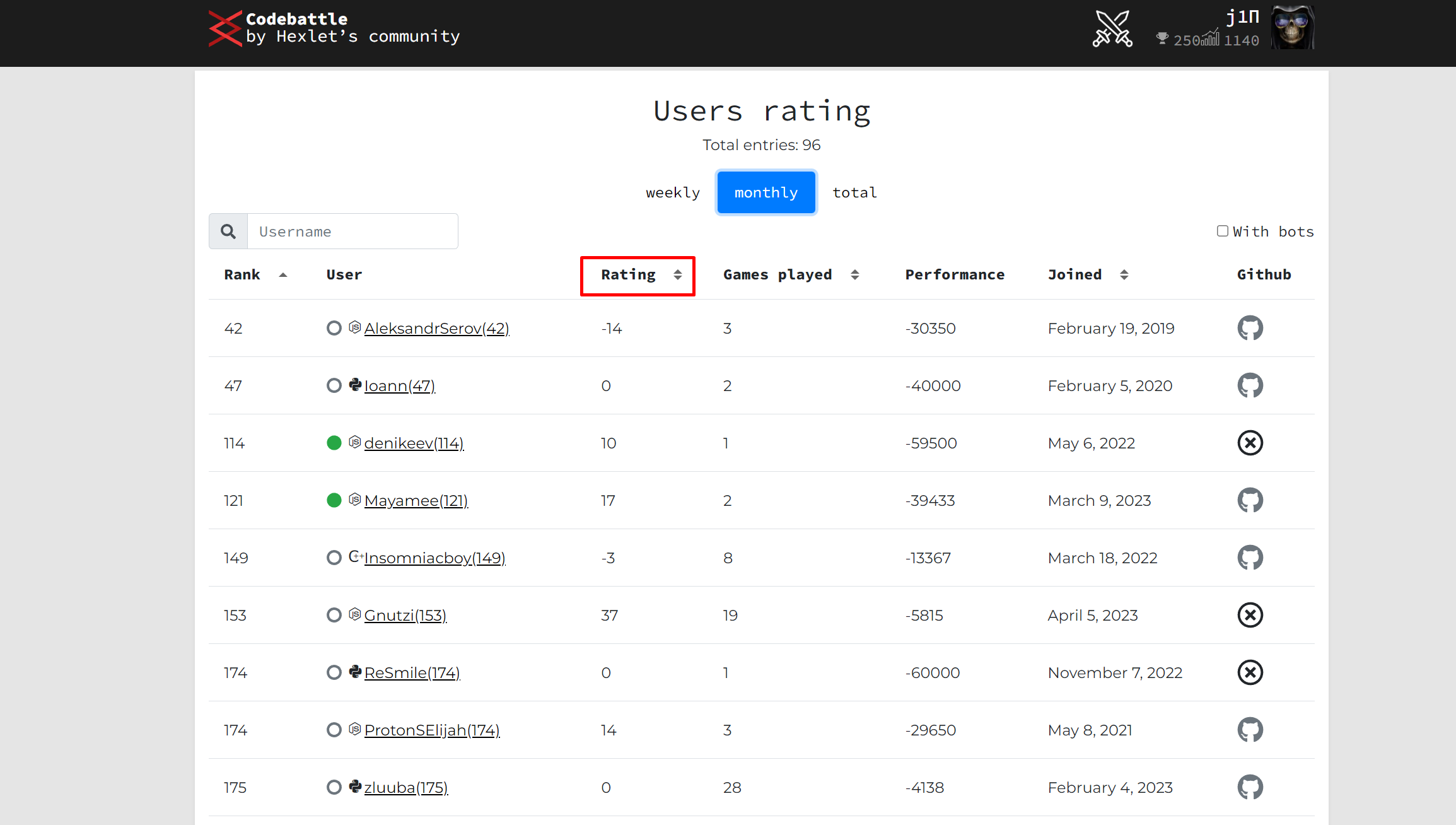Switch to the weekly tab
Image resolution: width=1456 pixels, height=825 pixels.
click(x=672, y=192)
